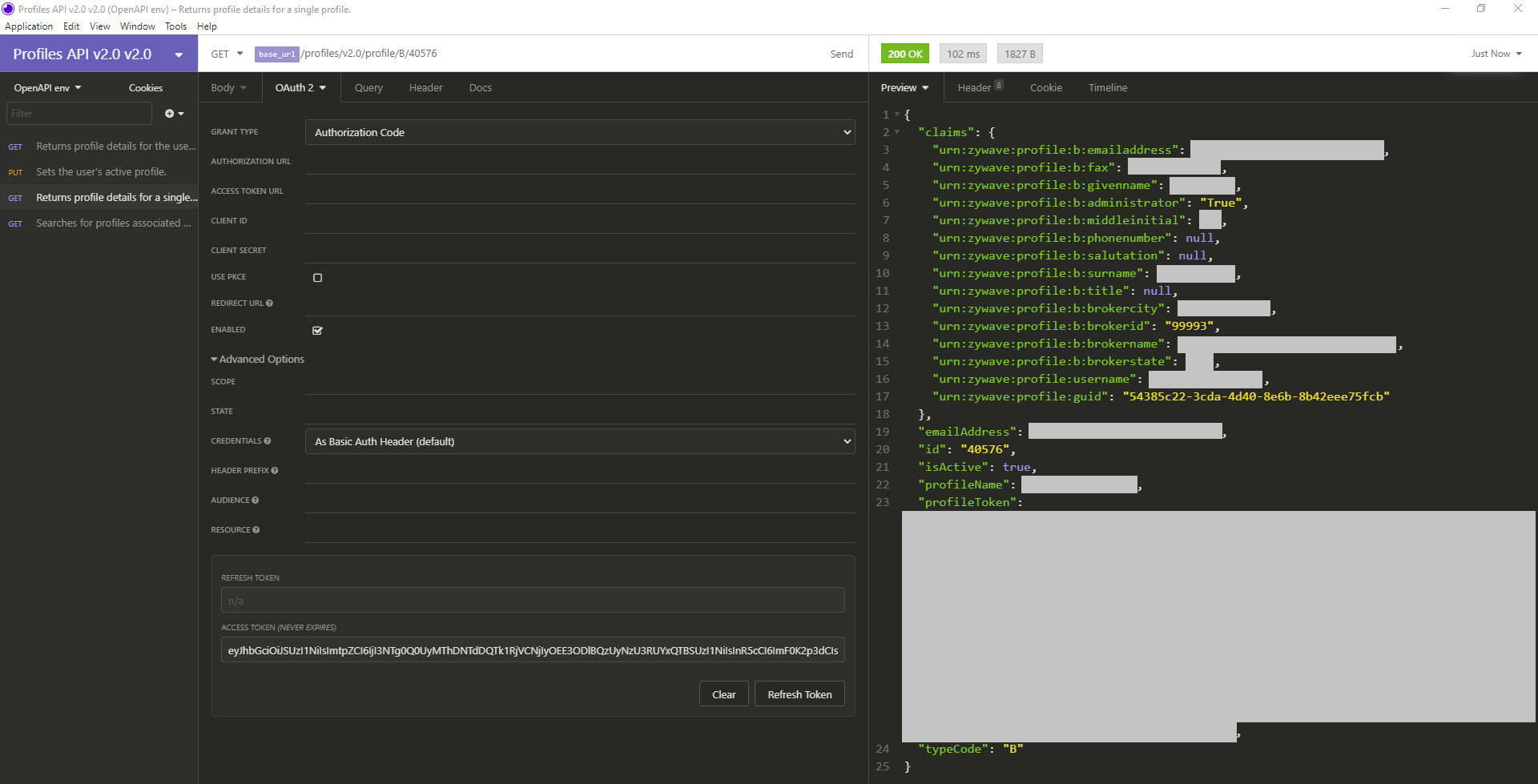Select PUT 'Sets the user's active profile' request
Viewport: 1538px width, 784px height.
click(99, 172)
